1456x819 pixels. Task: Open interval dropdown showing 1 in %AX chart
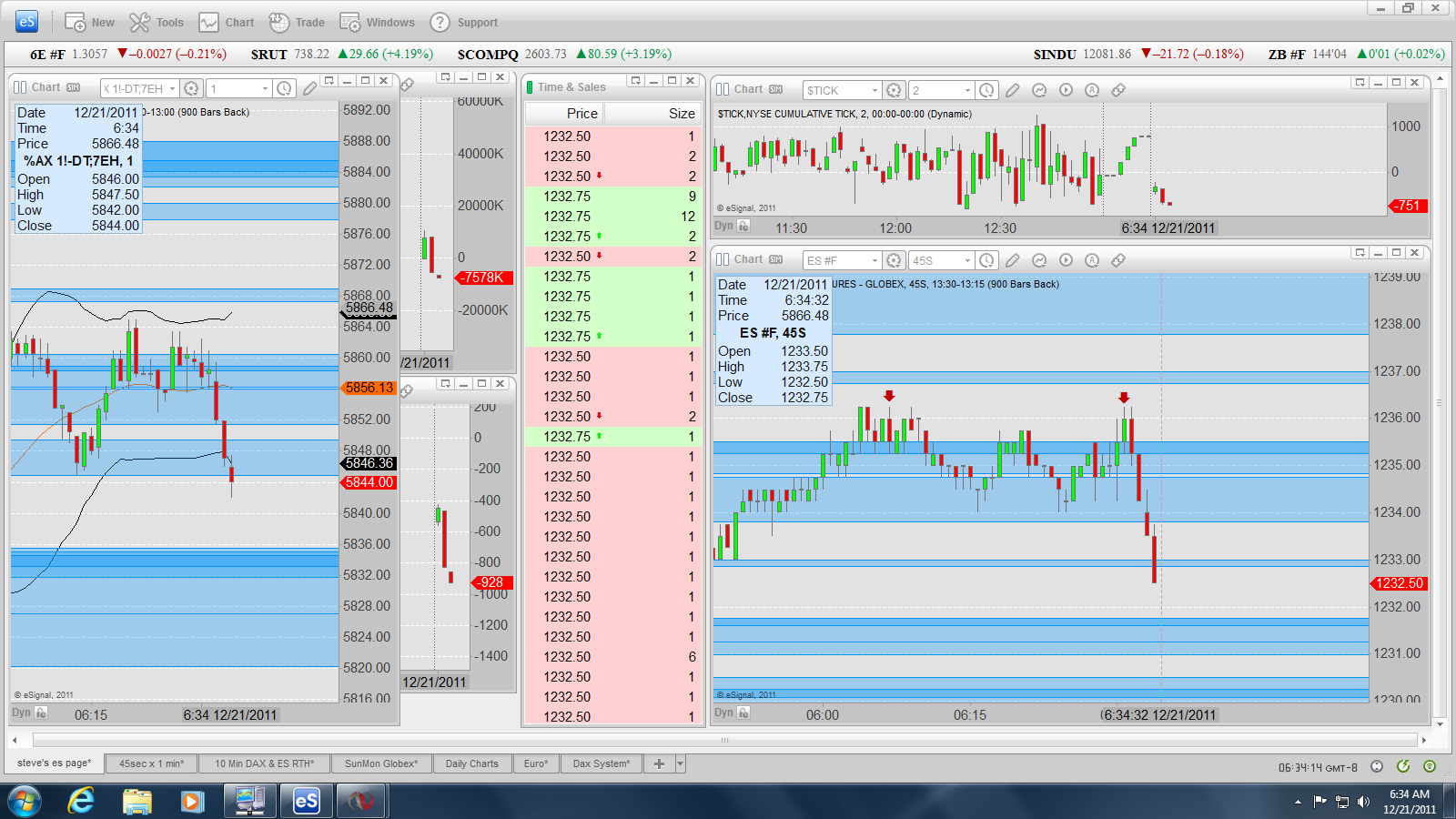(265, 88)
